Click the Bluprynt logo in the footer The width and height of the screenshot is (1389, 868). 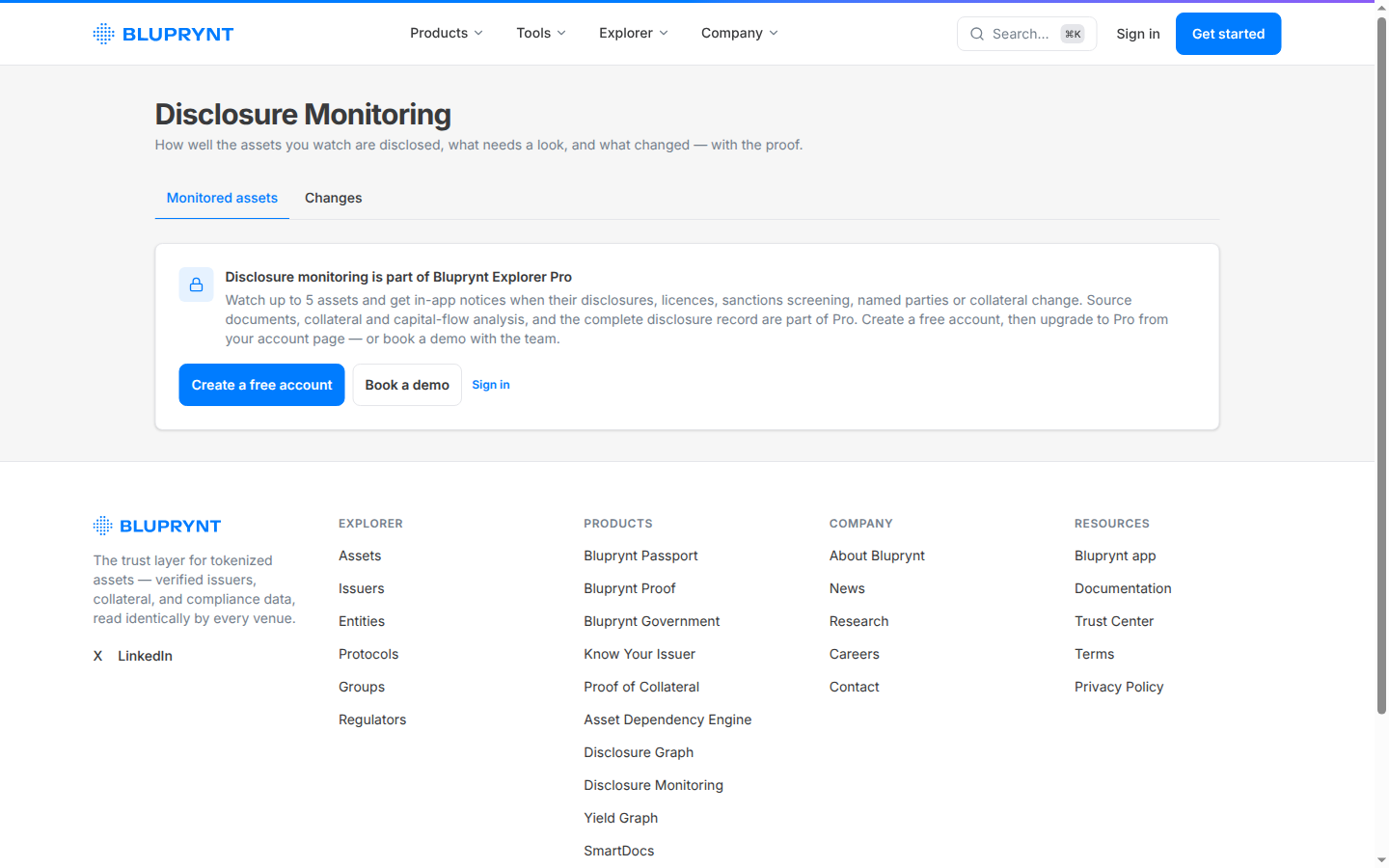[x=157, y=526]
